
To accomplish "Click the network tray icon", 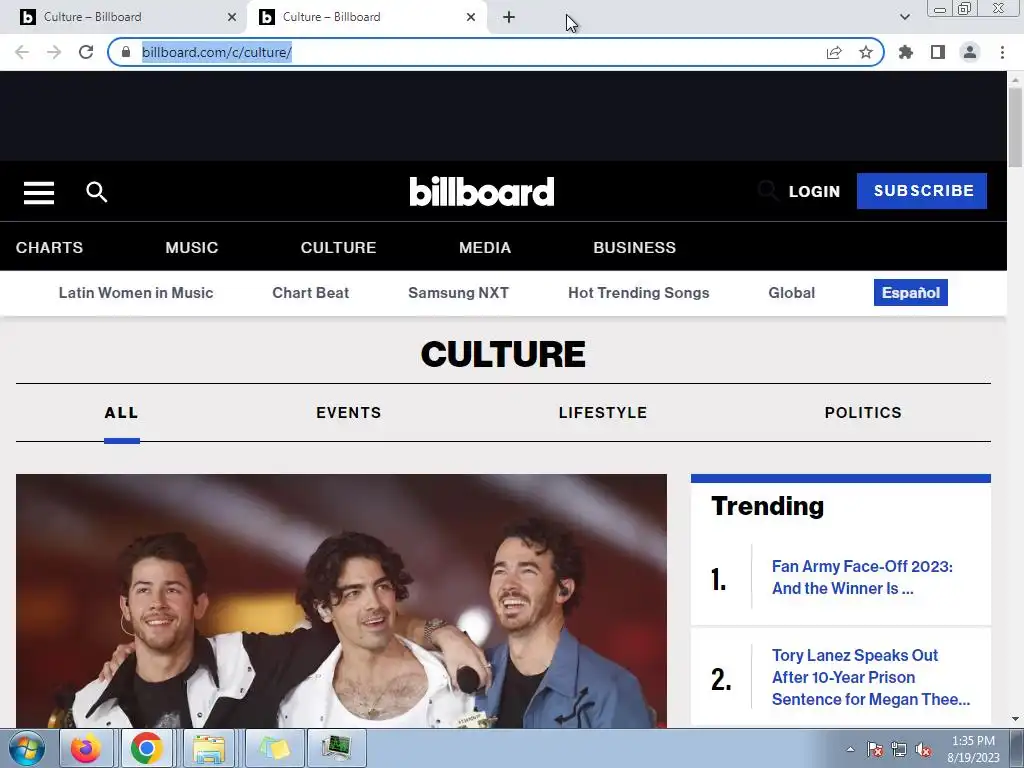I will click(899, 749).
